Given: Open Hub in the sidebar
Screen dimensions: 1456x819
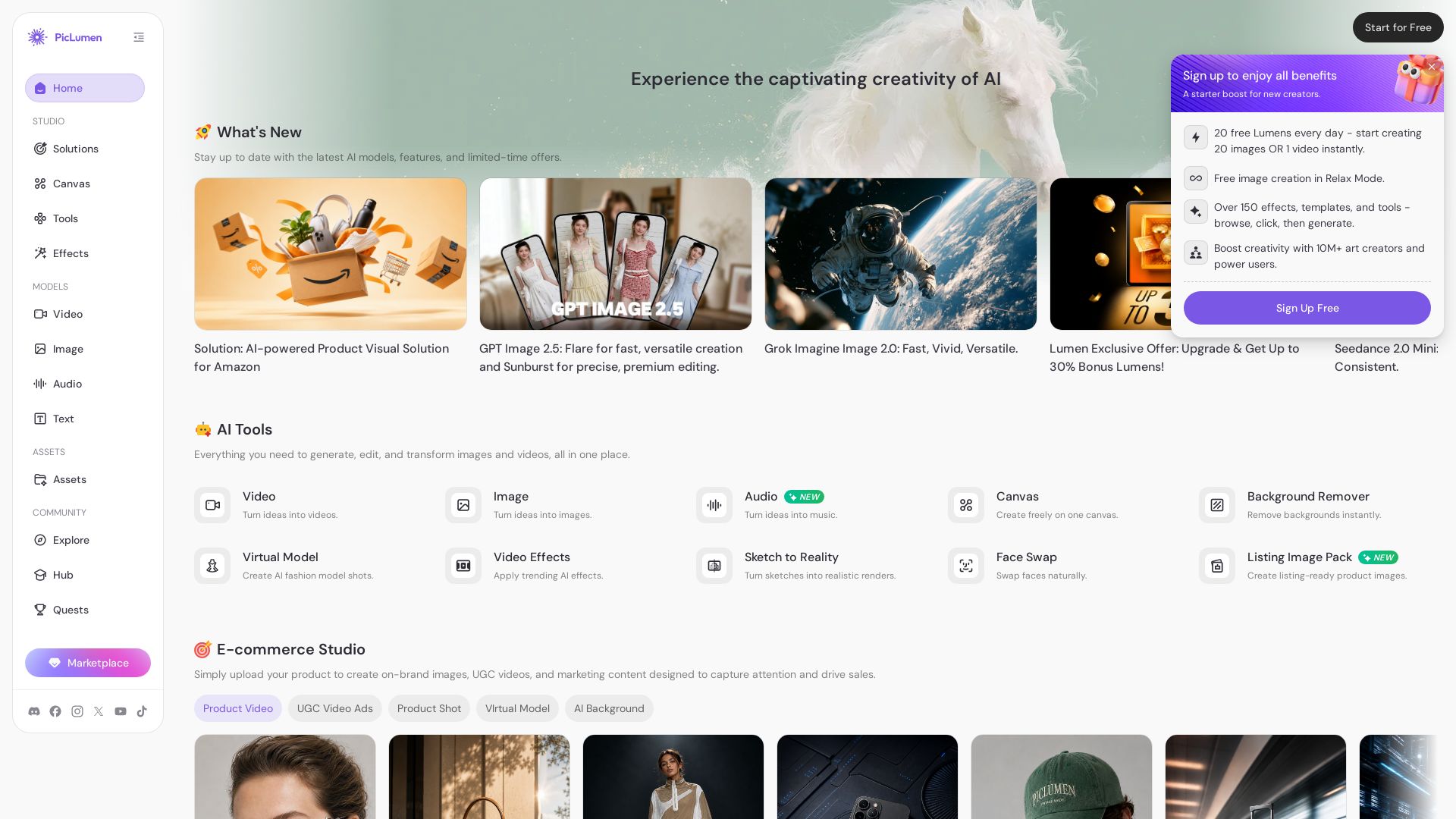Looking at the screenshot, I should 85,575.
